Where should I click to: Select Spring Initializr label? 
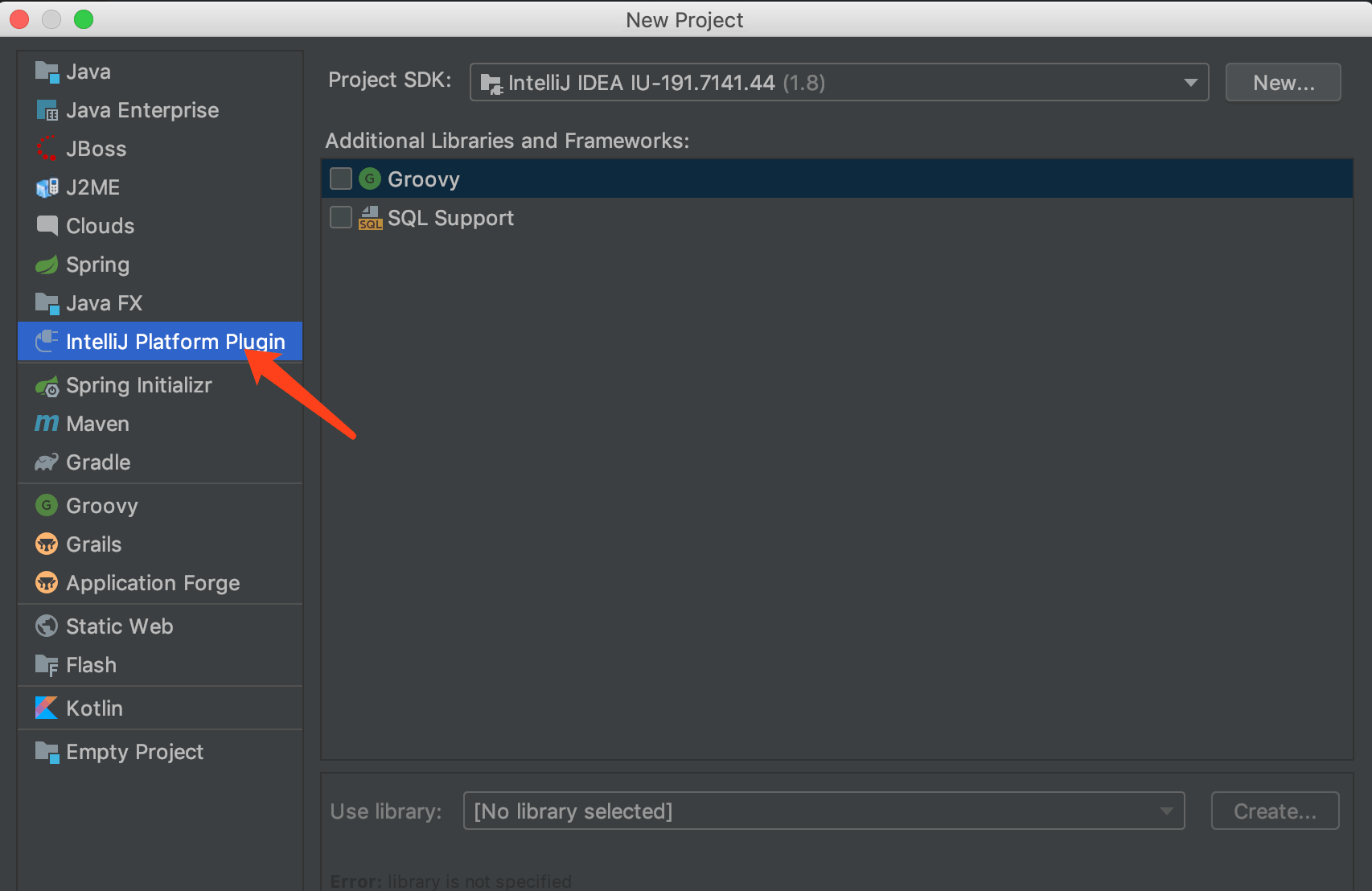139,386
